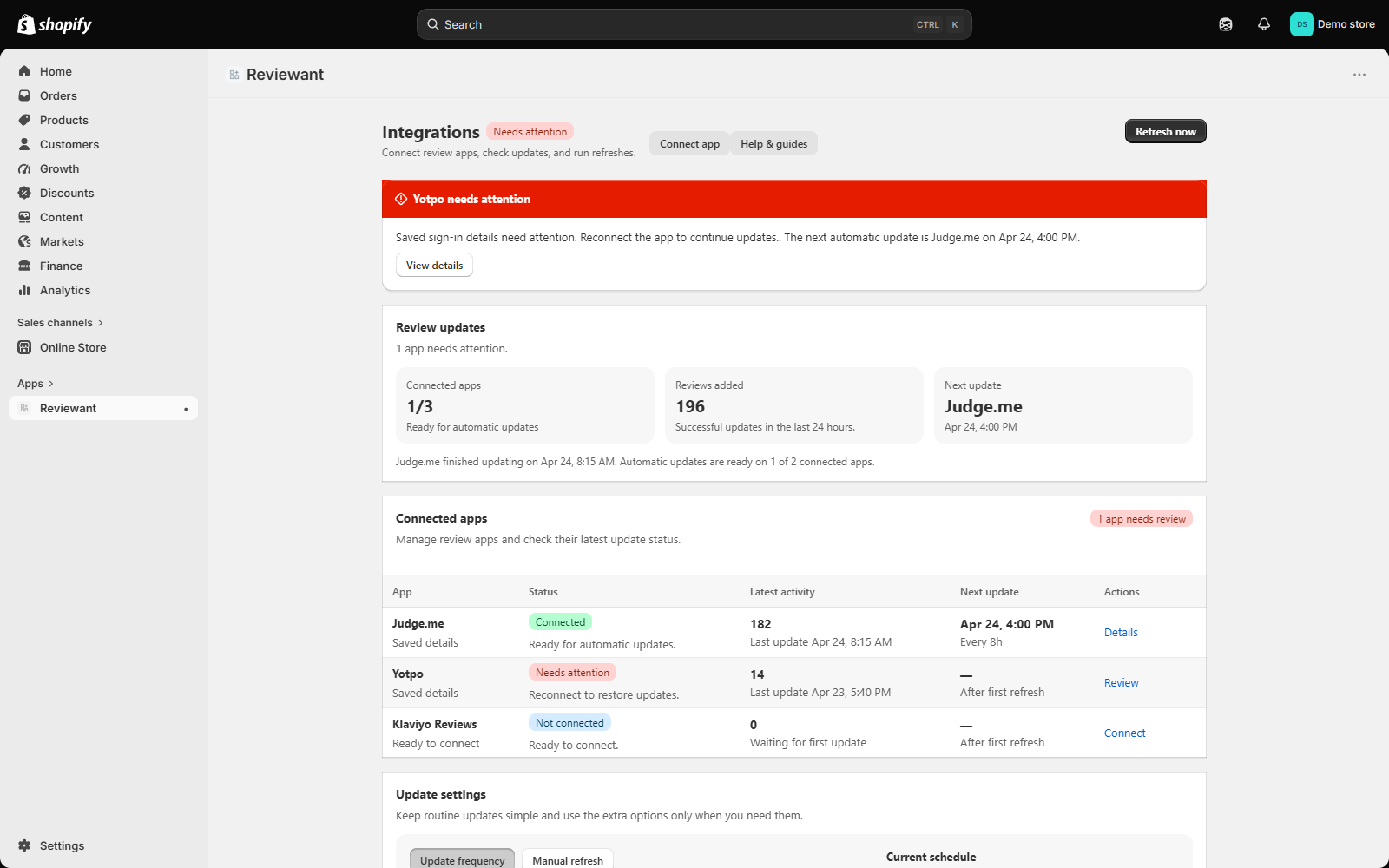Image resolution: width=1389 pixels, height=868 pixels.
Task: Go to Orders in the sidebar
Action: tap(103, 95)
